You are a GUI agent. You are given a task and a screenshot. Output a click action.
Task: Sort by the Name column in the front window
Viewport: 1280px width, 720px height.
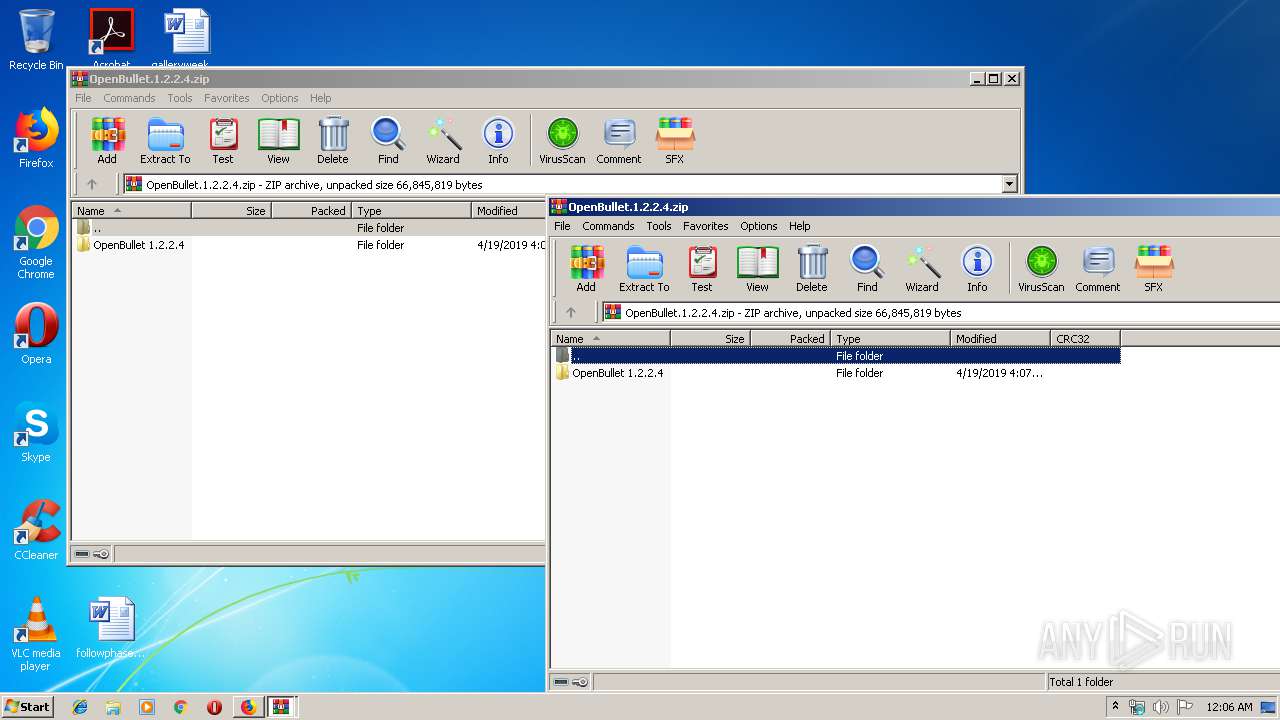coord(610,338)
